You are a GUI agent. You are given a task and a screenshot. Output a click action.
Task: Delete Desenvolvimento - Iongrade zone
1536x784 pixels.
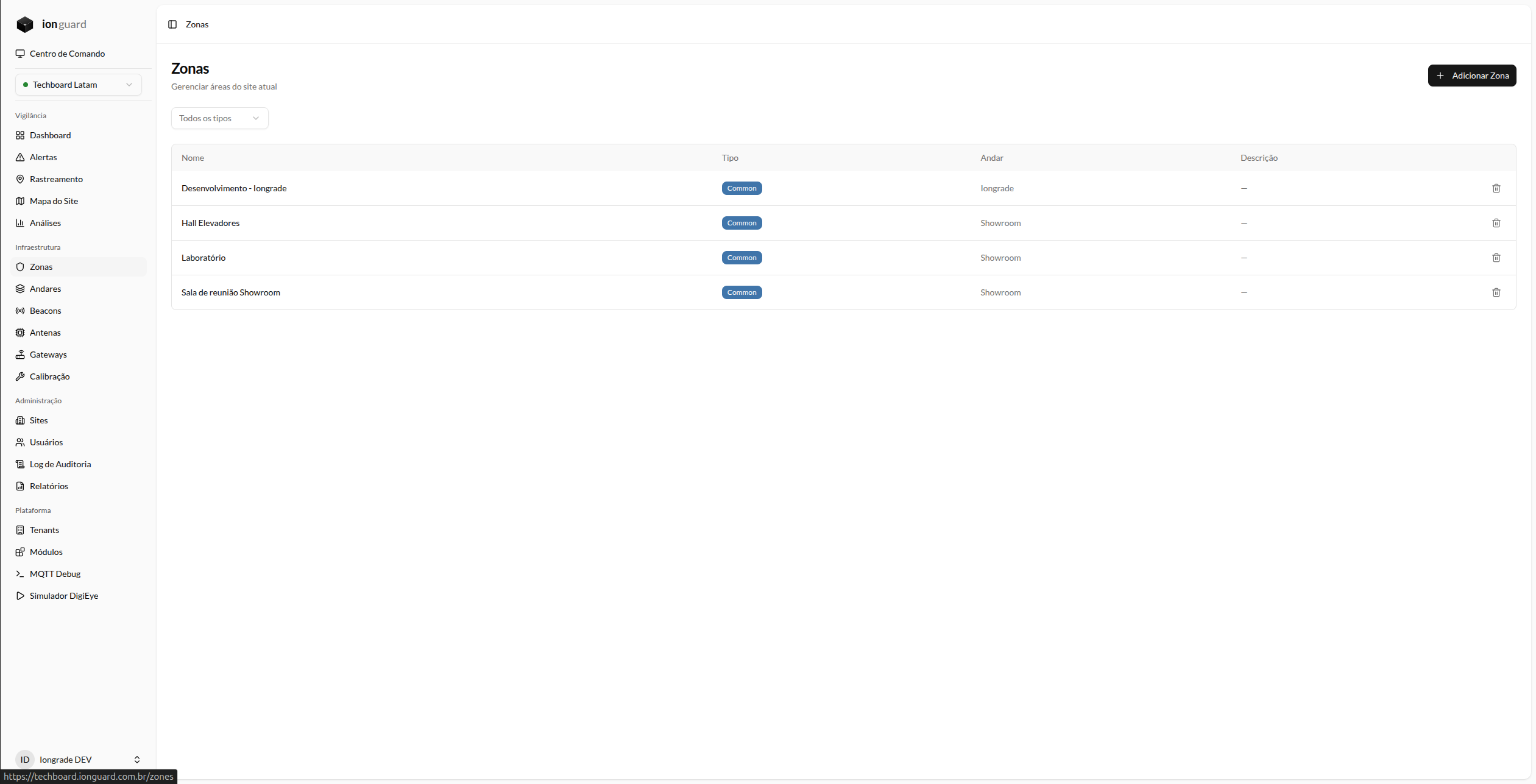1496,188
